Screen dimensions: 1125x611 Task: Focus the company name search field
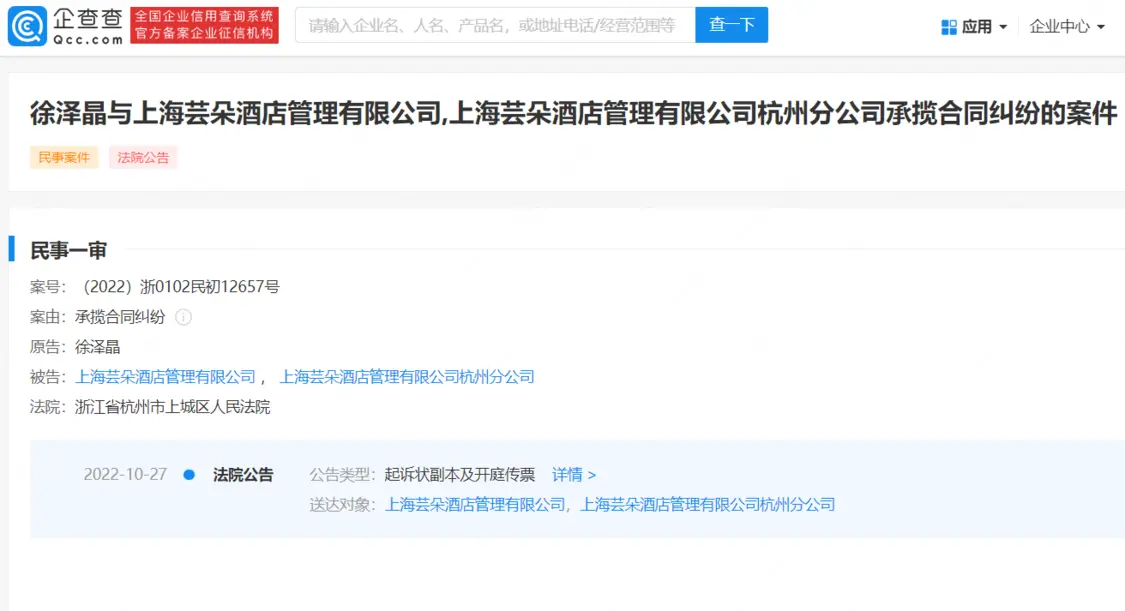coord(495,25)
